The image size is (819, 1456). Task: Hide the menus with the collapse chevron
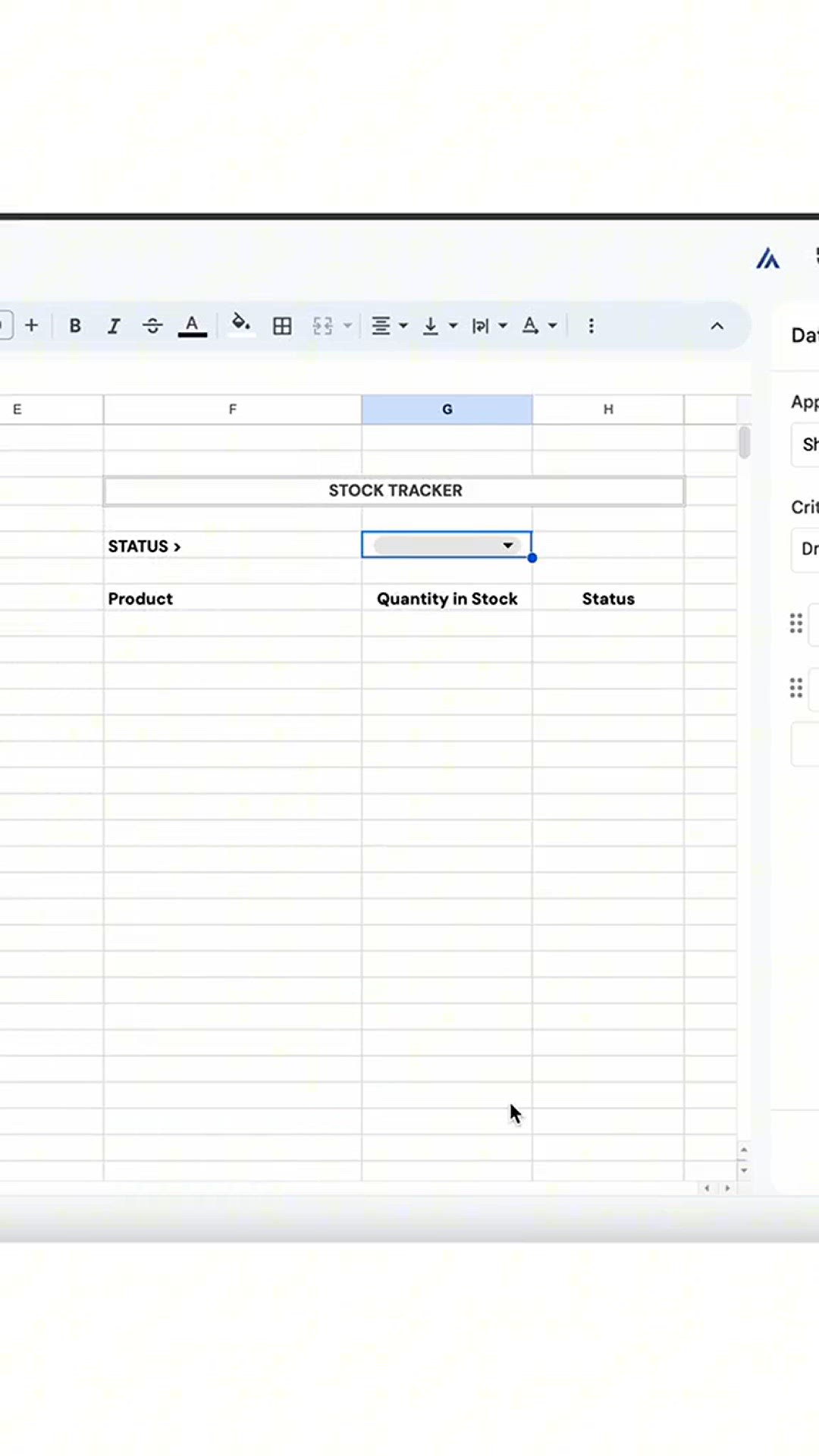(x=717, y=326)
